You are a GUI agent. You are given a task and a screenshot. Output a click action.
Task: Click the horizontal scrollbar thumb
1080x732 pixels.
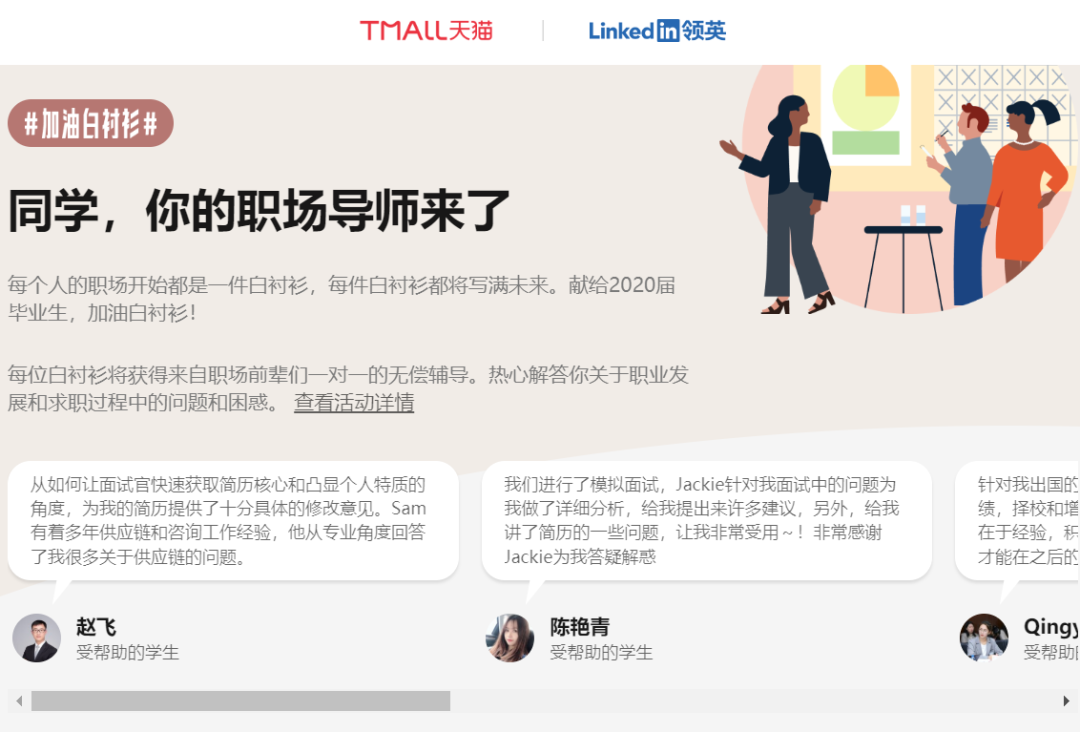click(240, 701)
